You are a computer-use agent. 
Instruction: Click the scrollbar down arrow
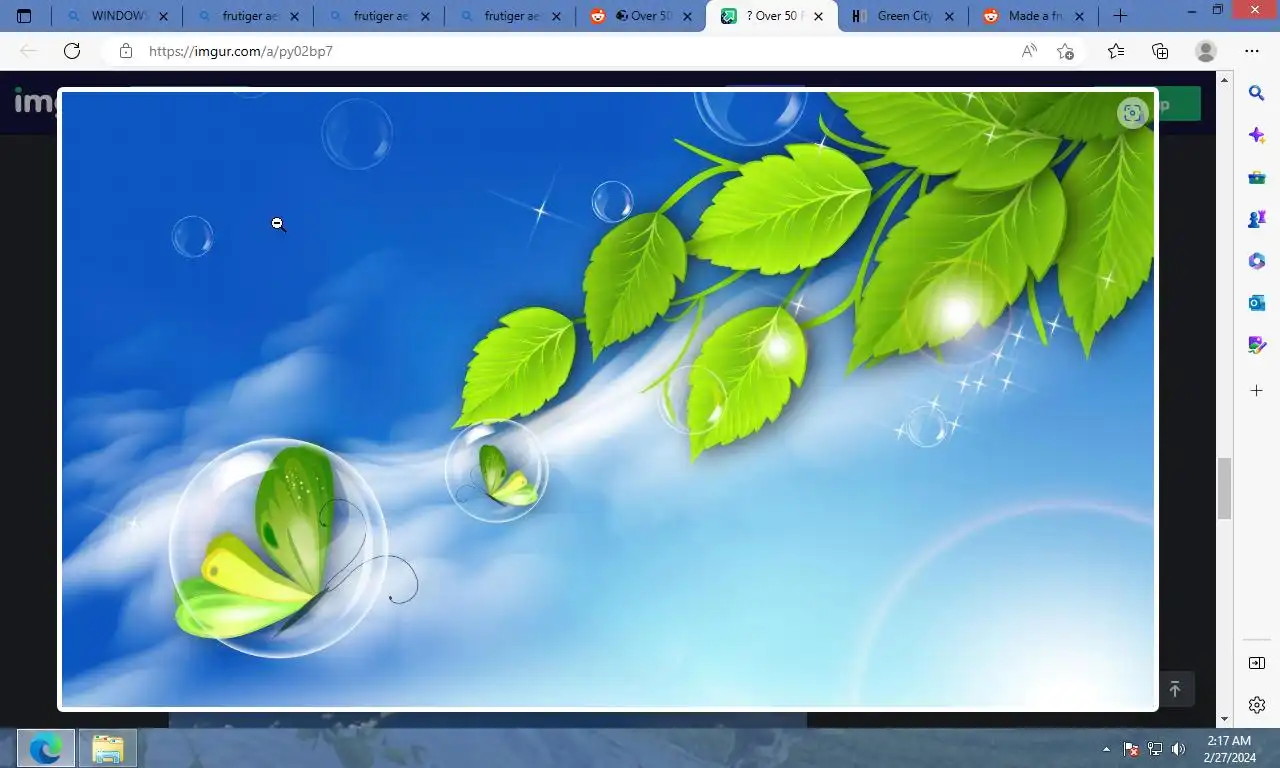click(x=1224, y=719)
